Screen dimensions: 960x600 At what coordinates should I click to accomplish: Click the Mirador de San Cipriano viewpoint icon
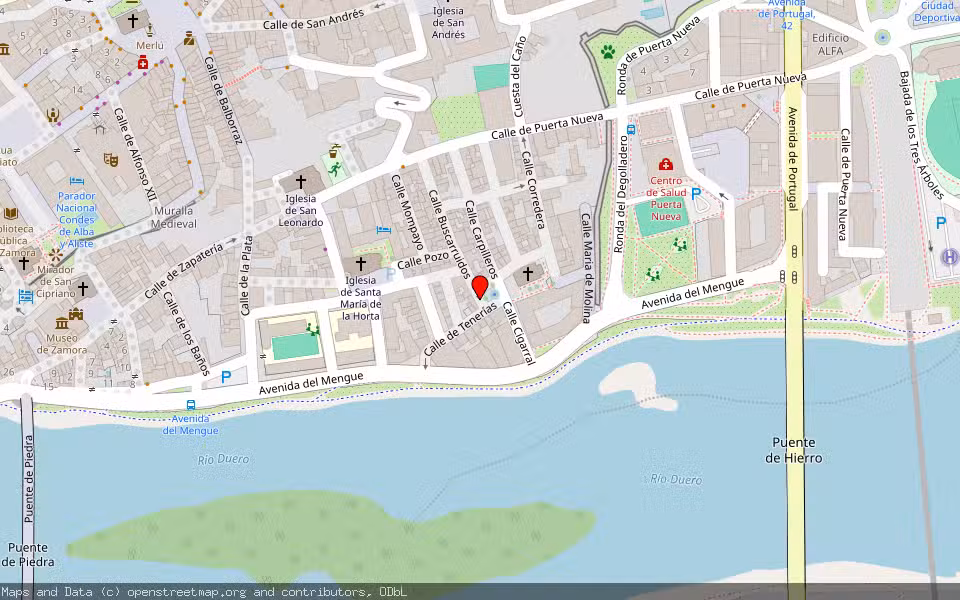(56, 257)
